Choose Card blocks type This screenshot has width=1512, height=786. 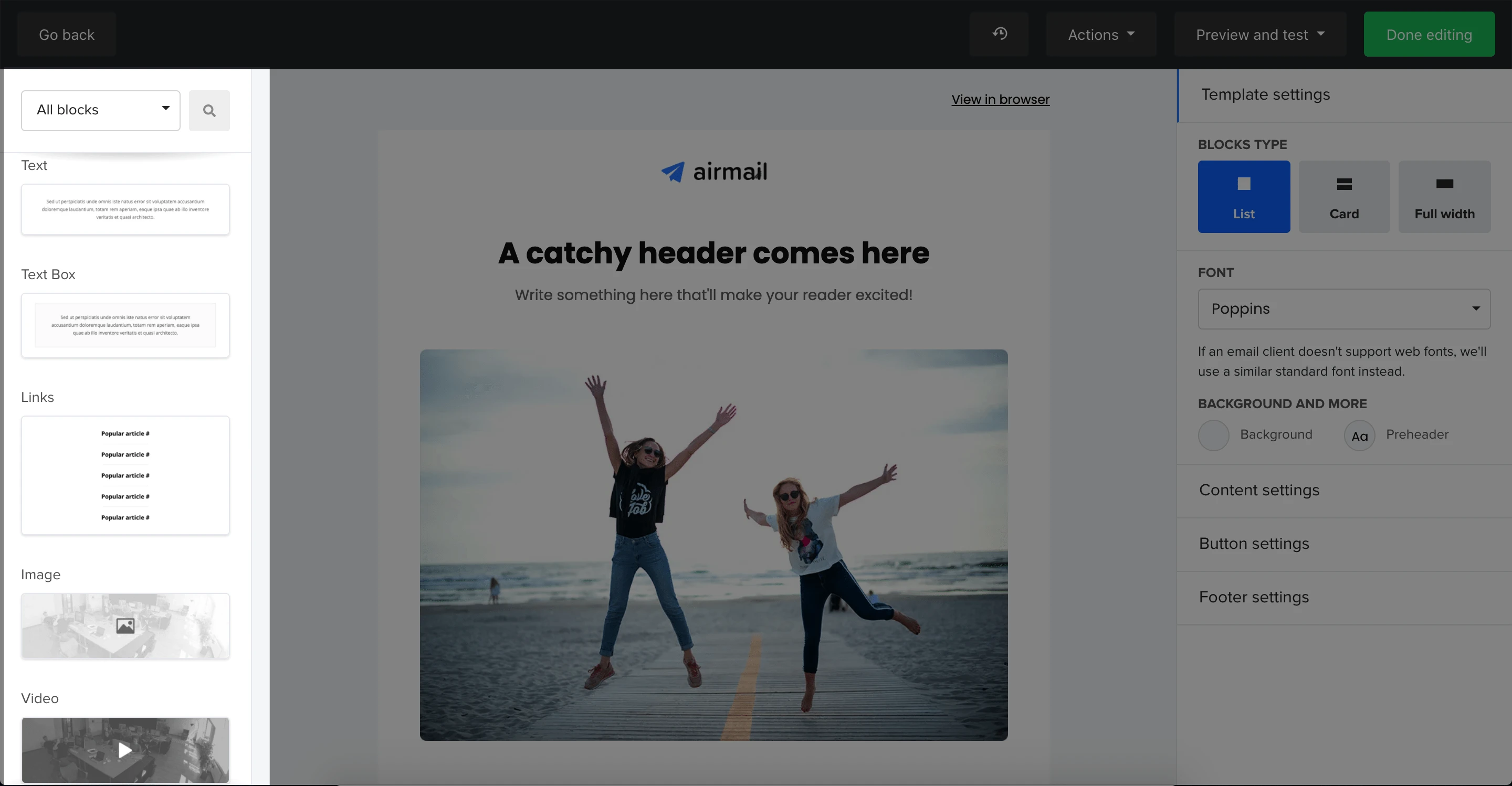point(1344,196)
